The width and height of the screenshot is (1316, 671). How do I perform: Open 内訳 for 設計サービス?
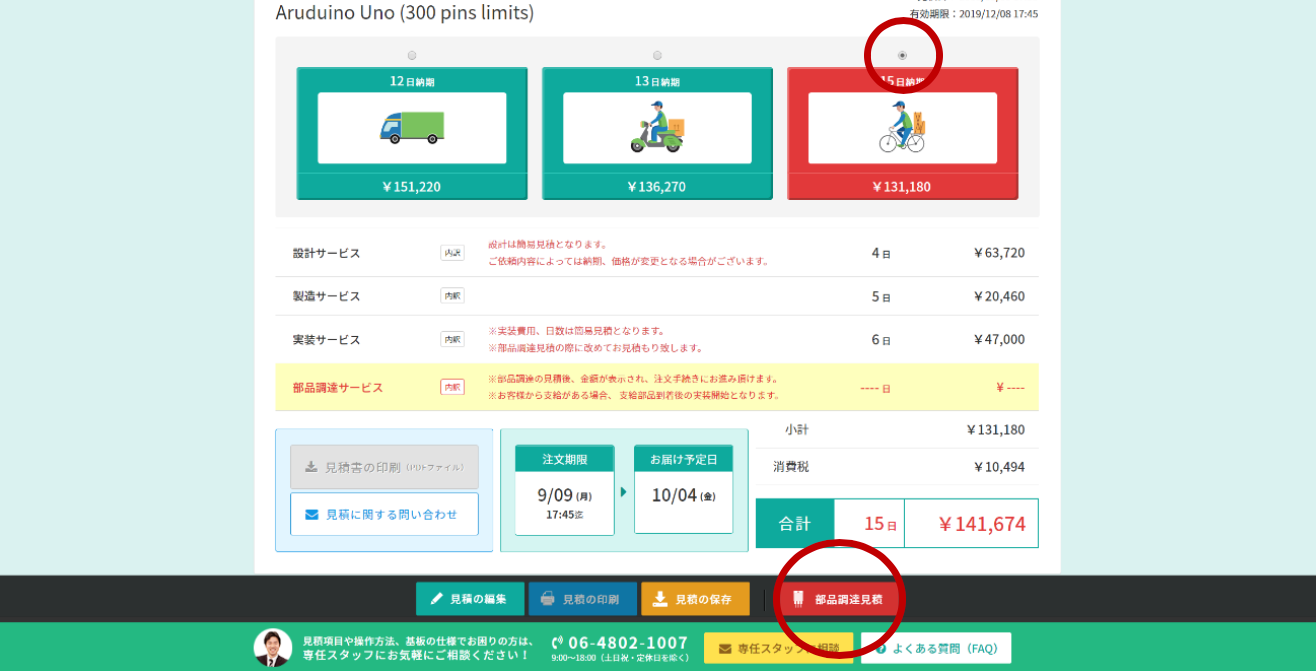pyautogui.click(x=452, y=253)
